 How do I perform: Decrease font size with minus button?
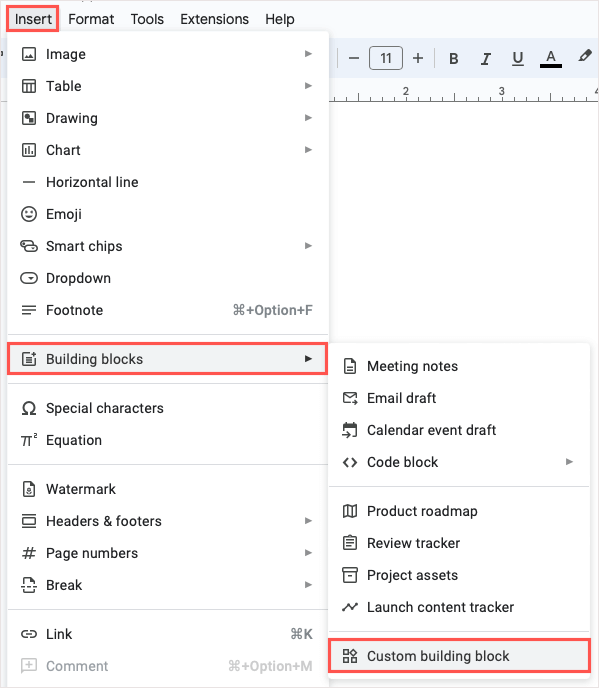pos(354,58)
